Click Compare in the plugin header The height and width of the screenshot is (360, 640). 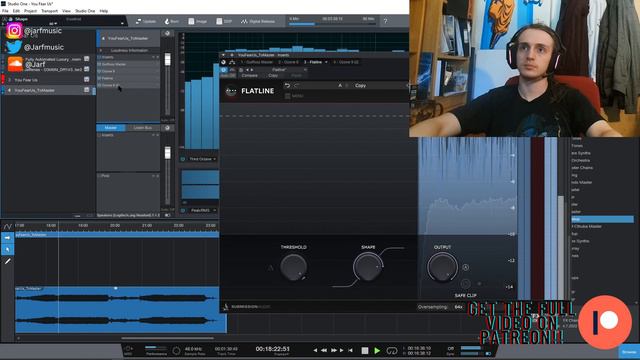point(249,76)
